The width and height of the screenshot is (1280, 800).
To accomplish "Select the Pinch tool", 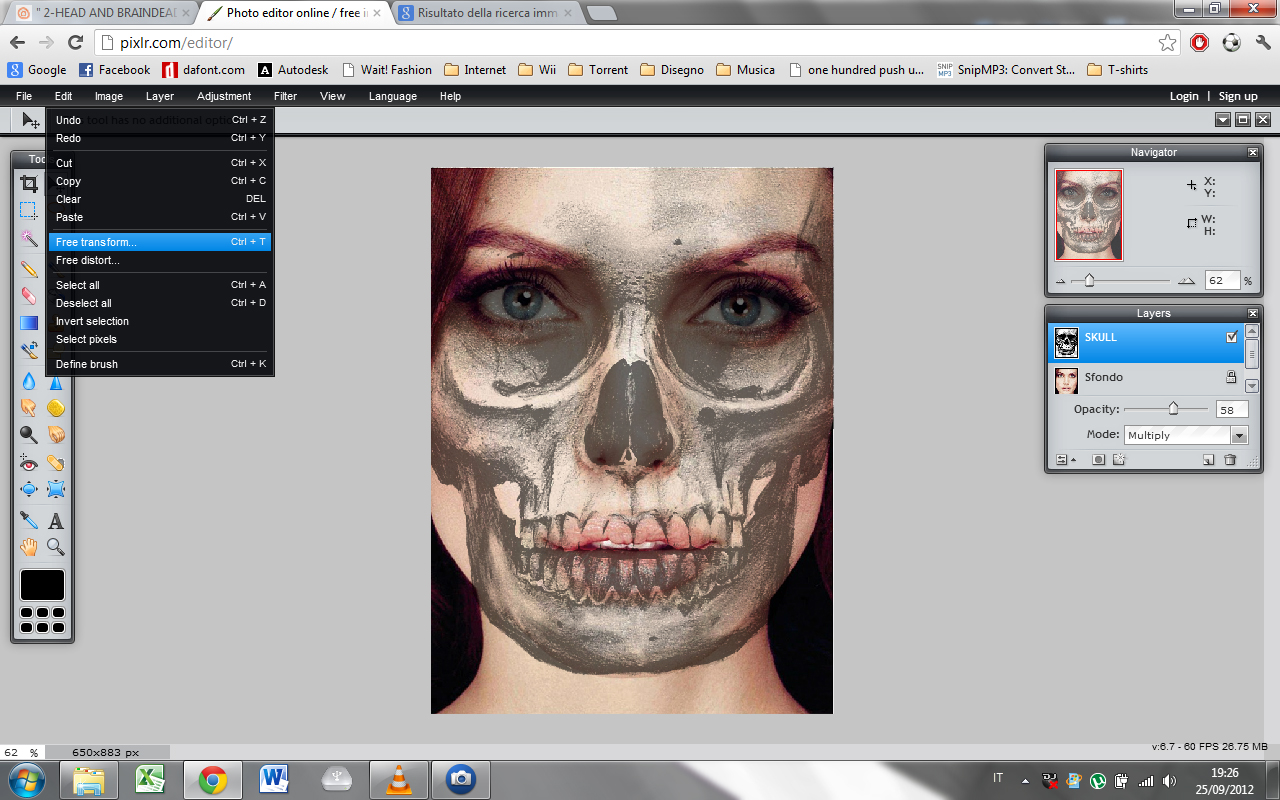I will pos(56,489).
